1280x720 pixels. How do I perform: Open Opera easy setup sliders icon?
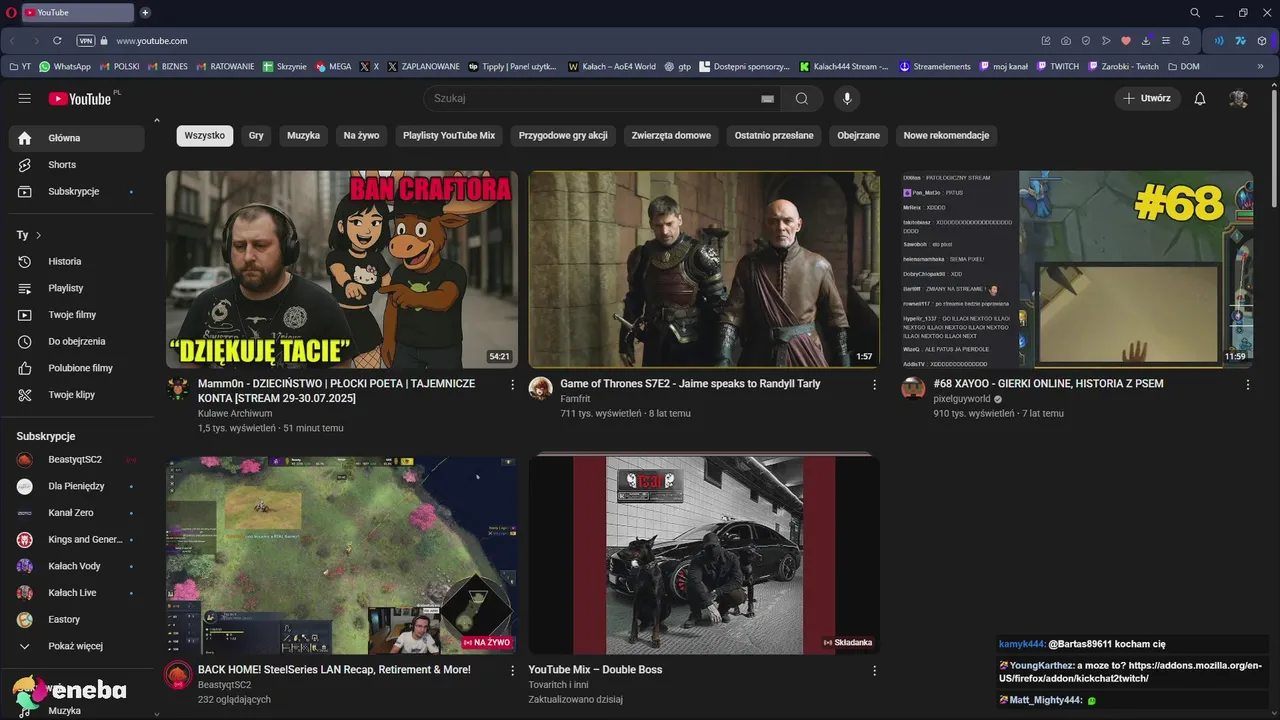coord(1166,41)
